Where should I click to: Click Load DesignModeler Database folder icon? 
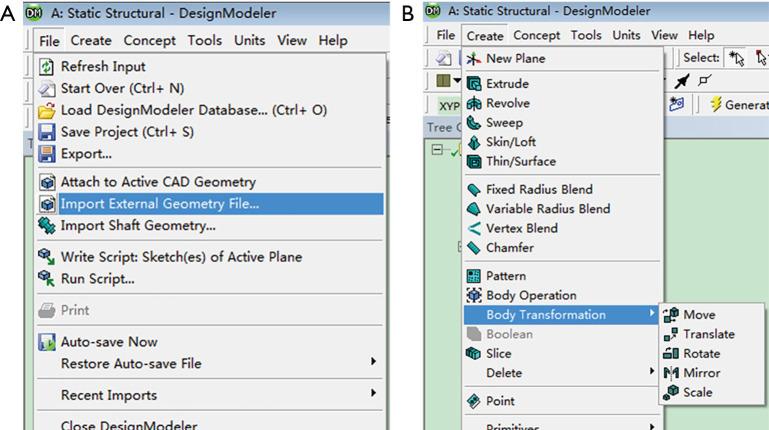[47, 110]
